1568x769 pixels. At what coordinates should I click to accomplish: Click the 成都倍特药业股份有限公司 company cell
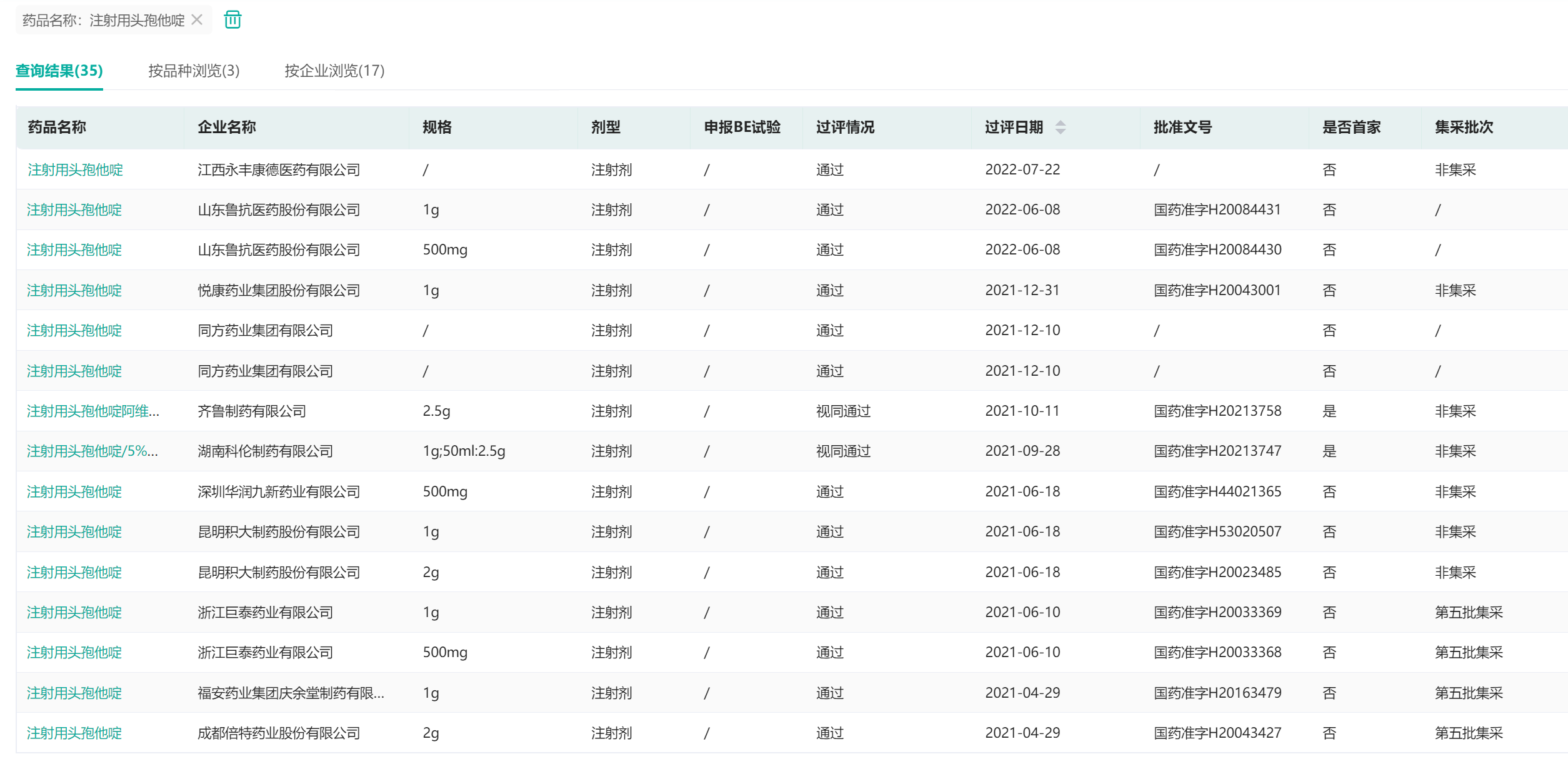[279, 733]
